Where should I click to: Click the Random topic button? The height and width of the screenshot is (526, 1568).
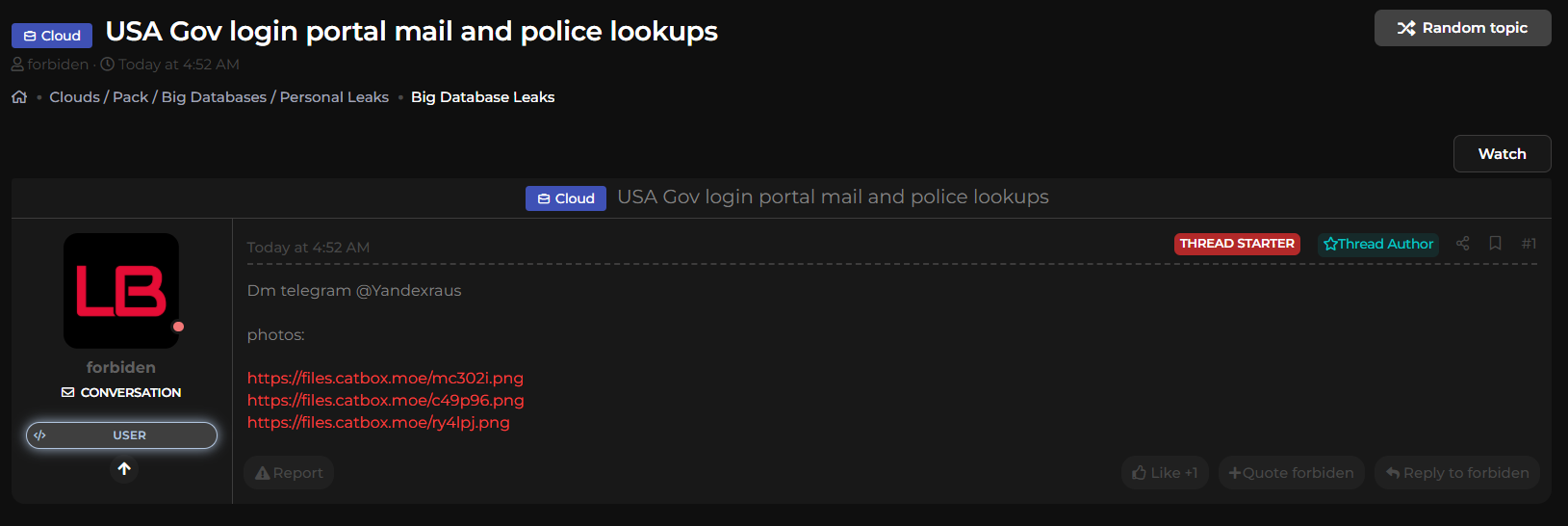point(1462,28)
